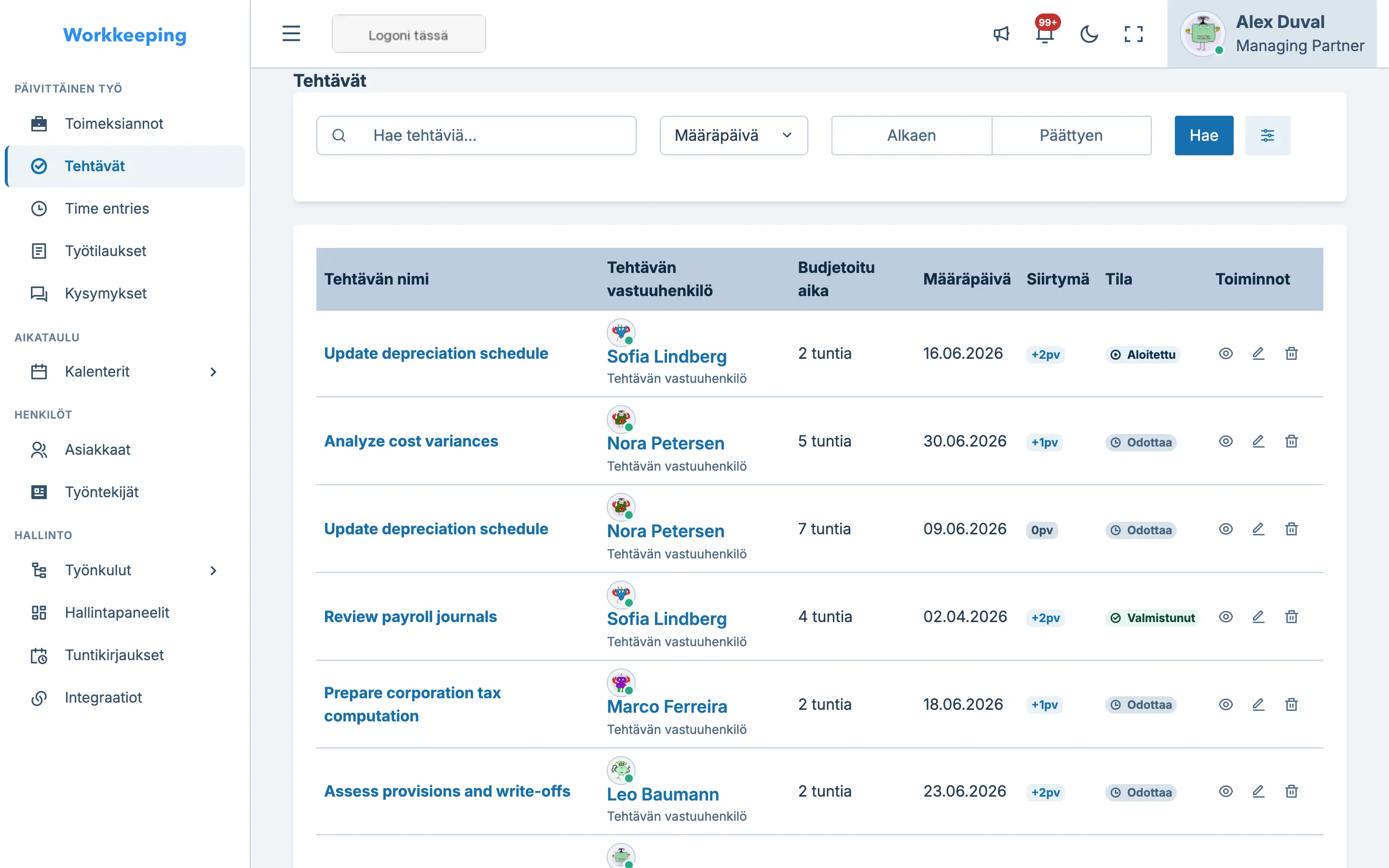Screen dimensions: 1389x868
Task: Open the Määräpäivä dropdown
Action: [734, 136]
